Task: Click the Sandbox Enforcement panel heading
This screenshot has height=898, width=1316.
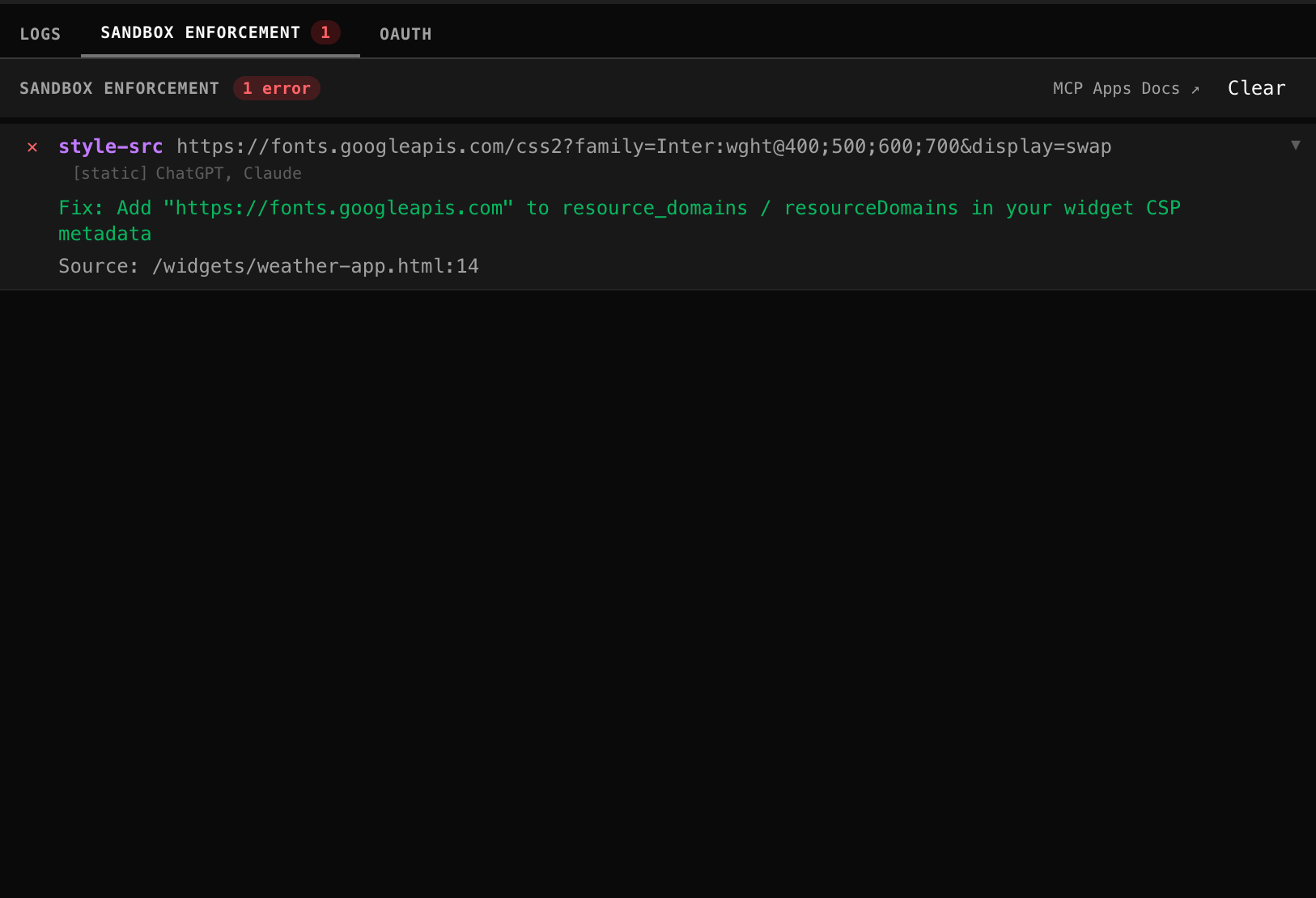Action: pos(119,88)
